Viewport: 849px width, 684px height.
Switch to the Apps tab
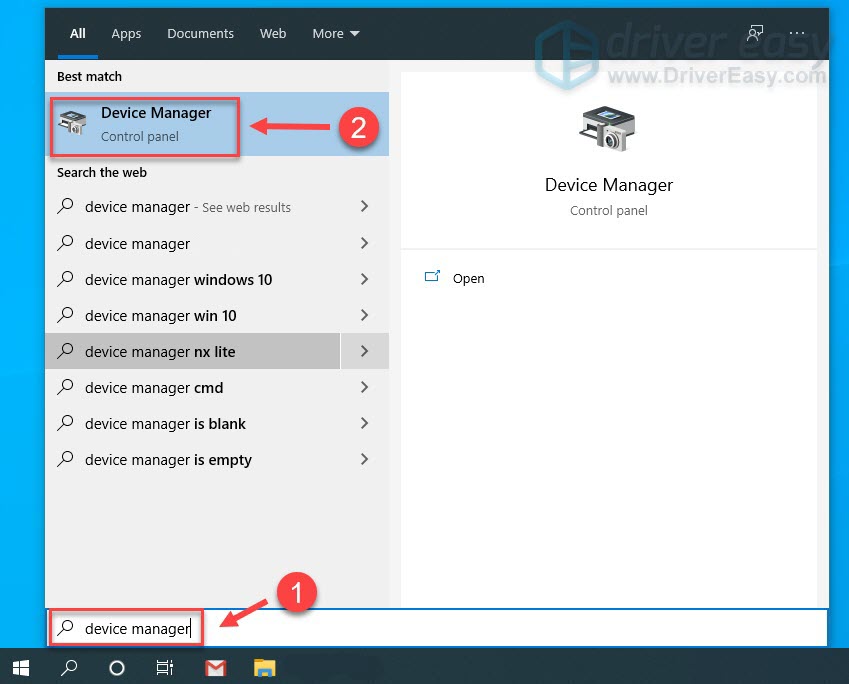tap(126, 34)
